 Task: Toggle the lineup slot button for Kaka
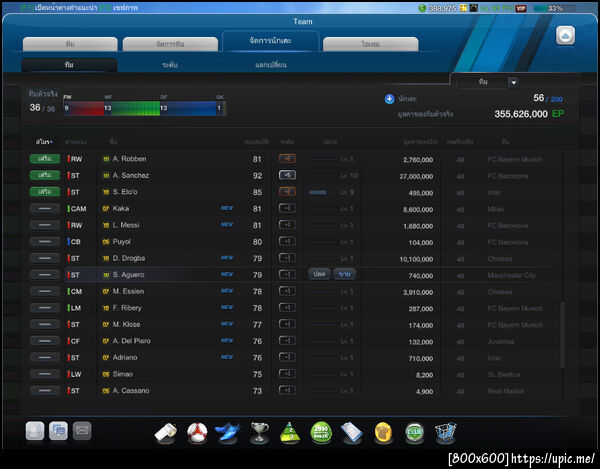[x=45, y=208]
